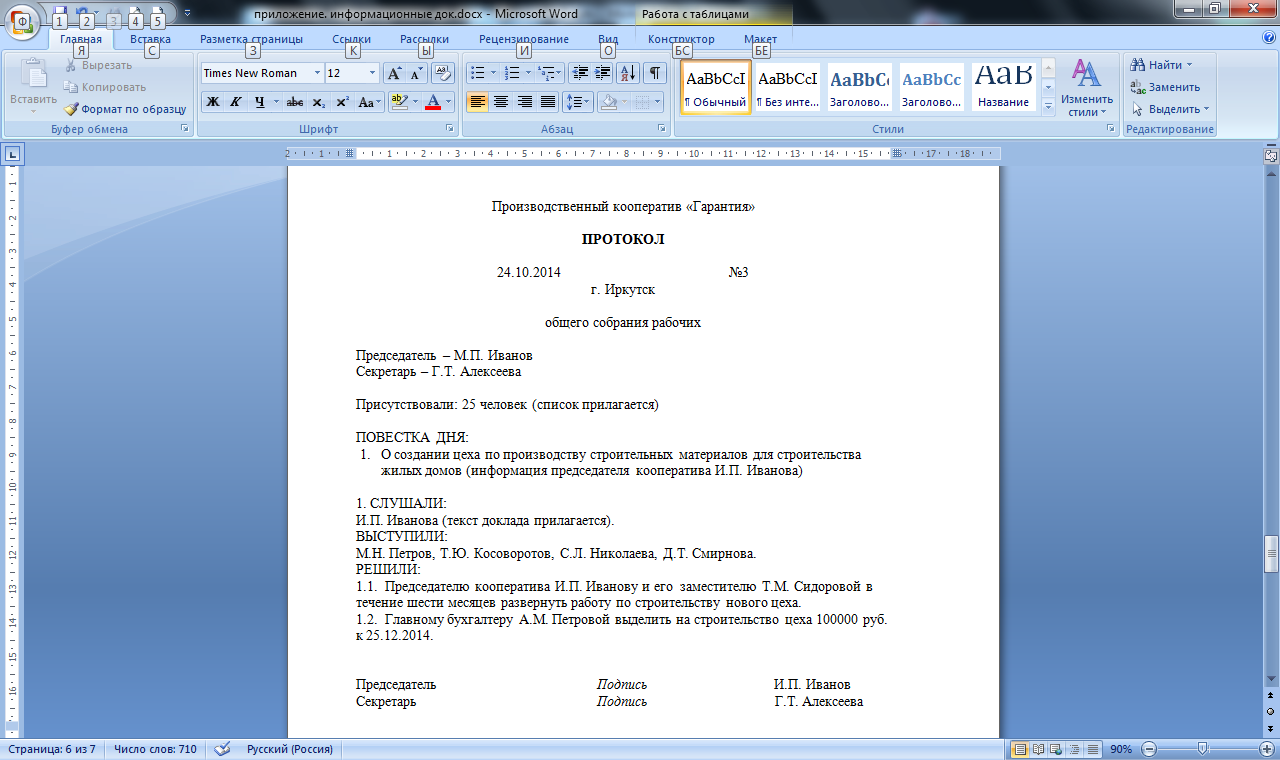Click the Изменить стили button

[x=1087, y=87]
